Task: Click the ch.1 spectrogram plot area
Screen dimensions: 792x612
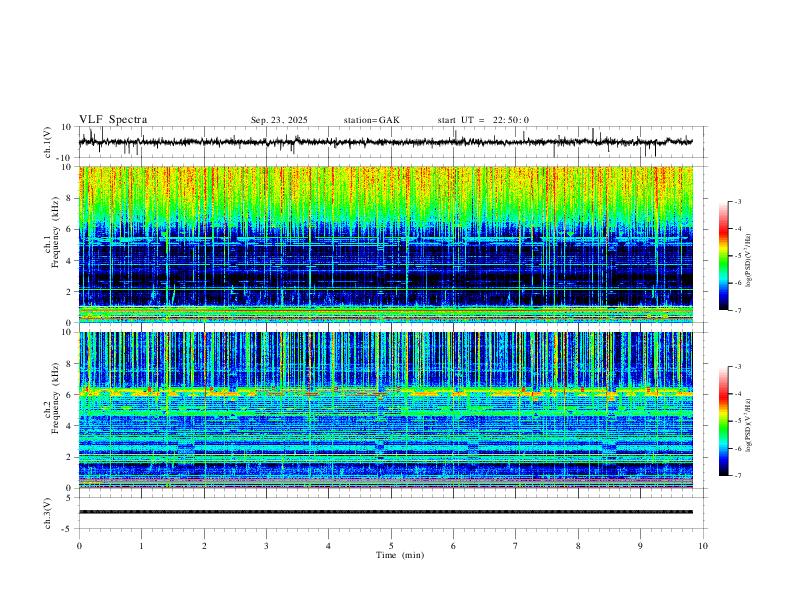Action: tap(385, 244)
